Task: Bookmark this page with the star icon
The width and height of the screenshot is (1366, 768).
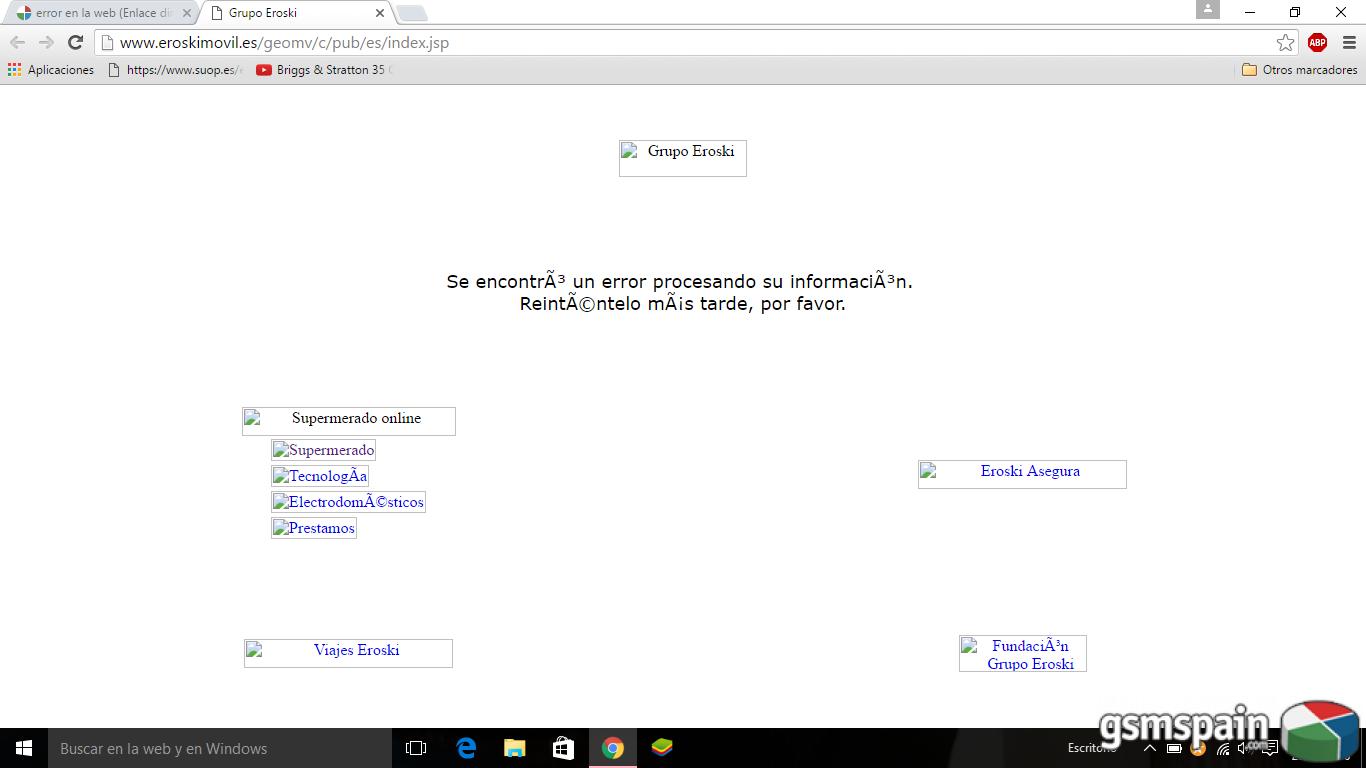Action: (x=1285, y=42)
